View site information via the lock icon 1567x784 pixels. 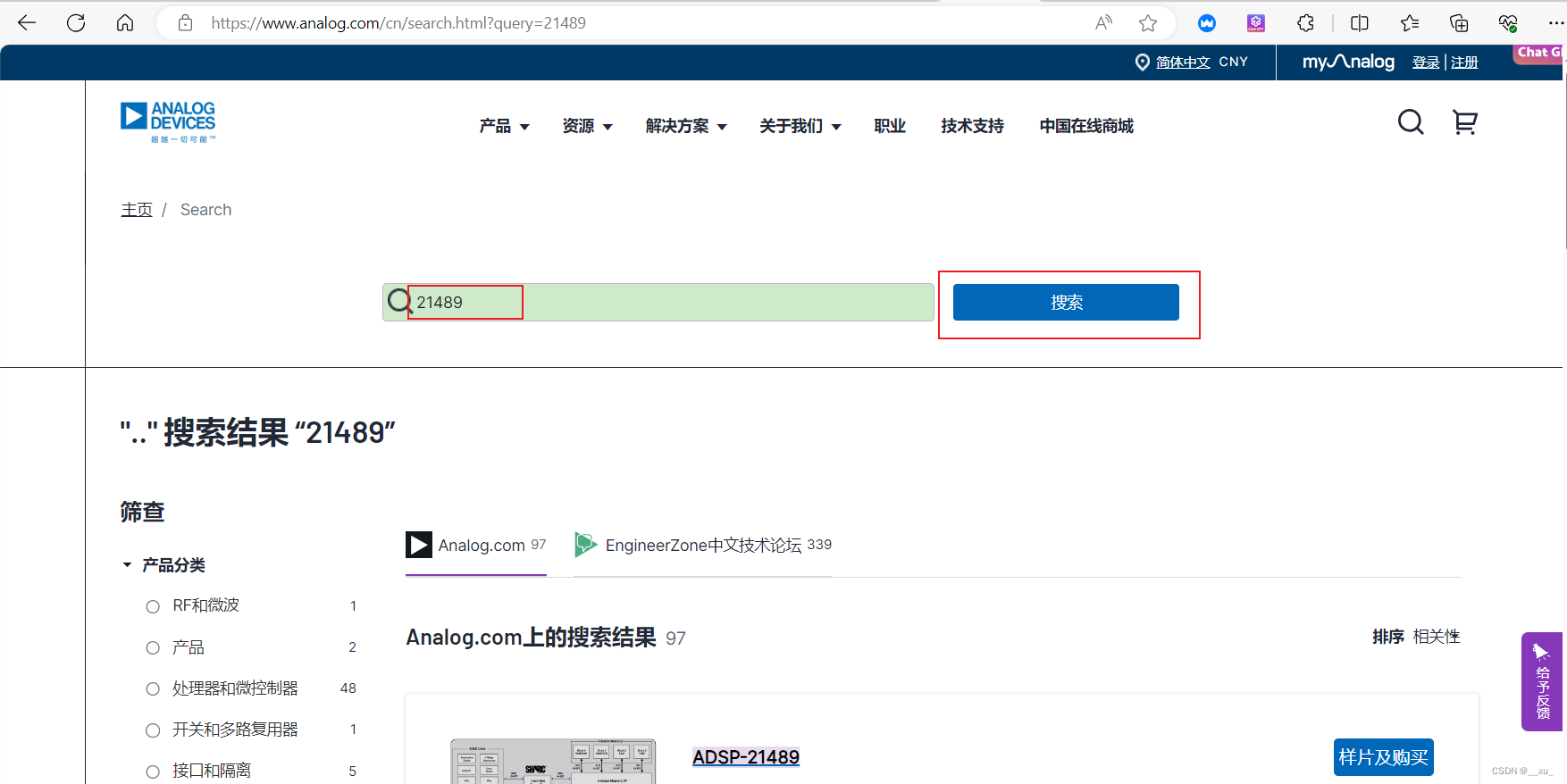185,23
